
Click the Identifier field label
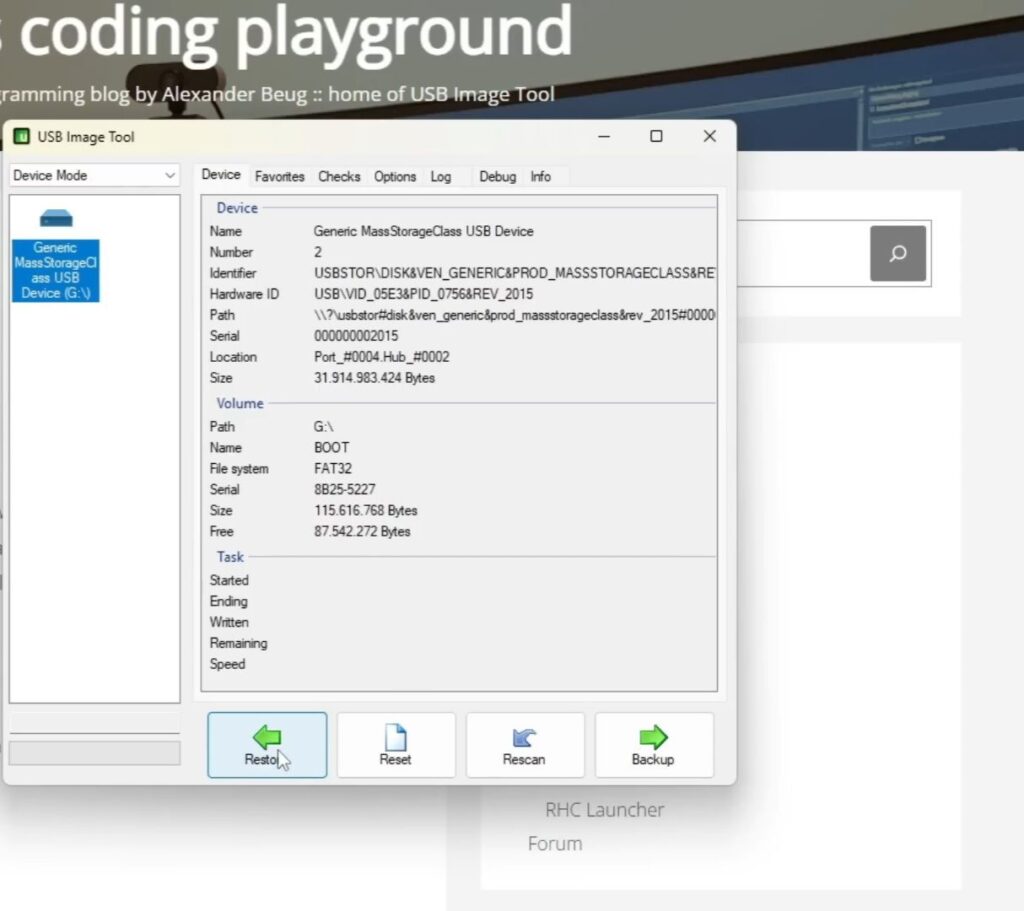[233, 273]
